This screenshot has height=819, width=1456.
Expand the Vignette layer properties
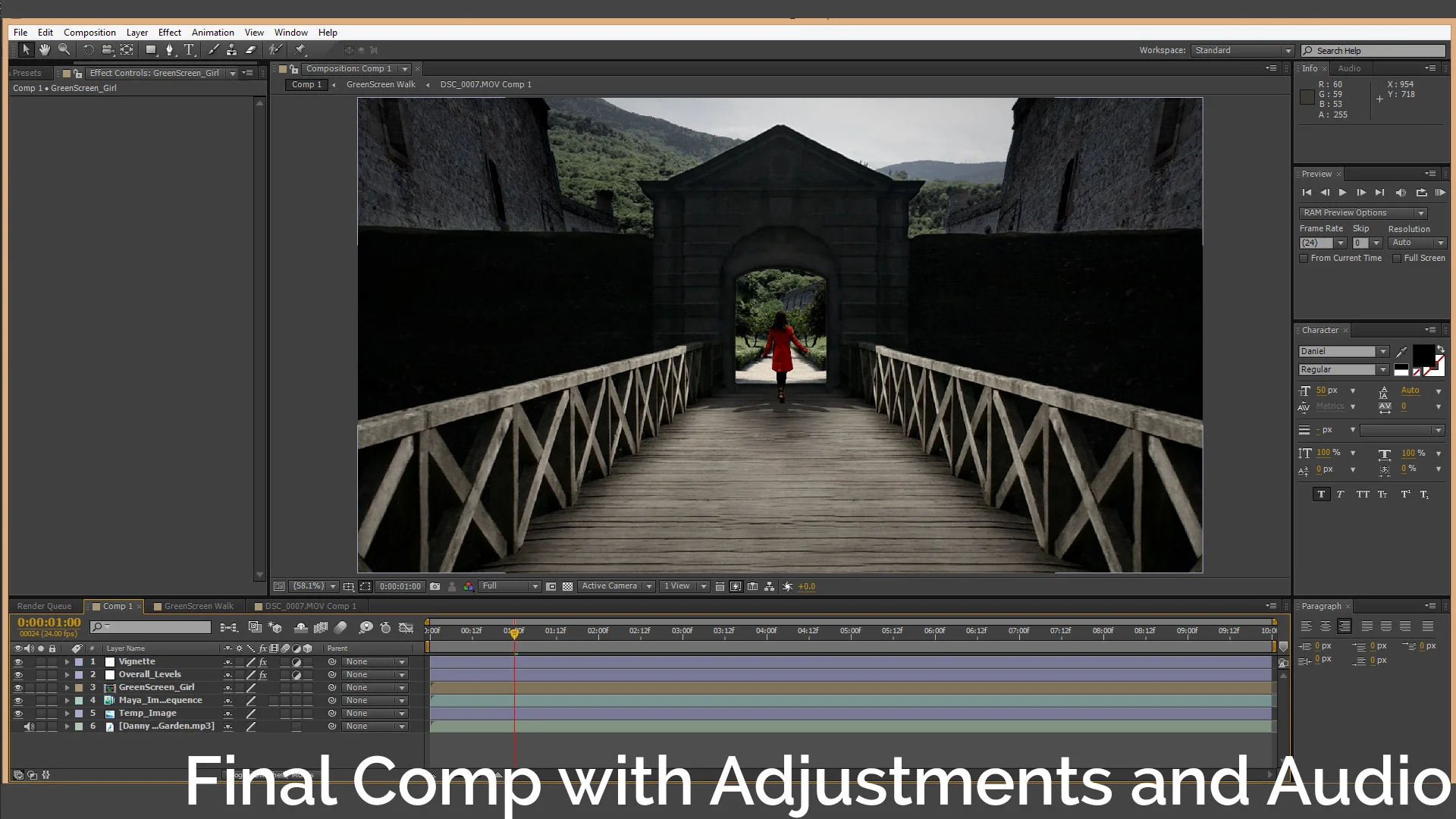[67, 662]
